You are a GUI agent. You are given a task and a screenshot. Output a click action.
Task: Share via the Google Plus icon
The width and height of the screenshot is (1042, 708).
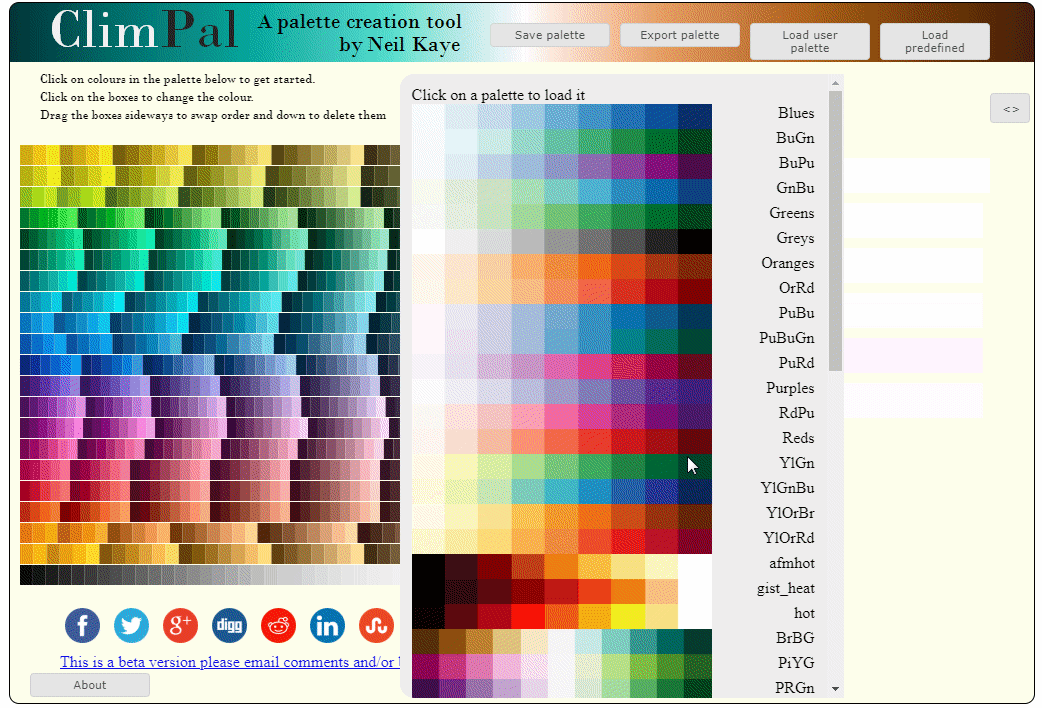click(x=180, y=625)
